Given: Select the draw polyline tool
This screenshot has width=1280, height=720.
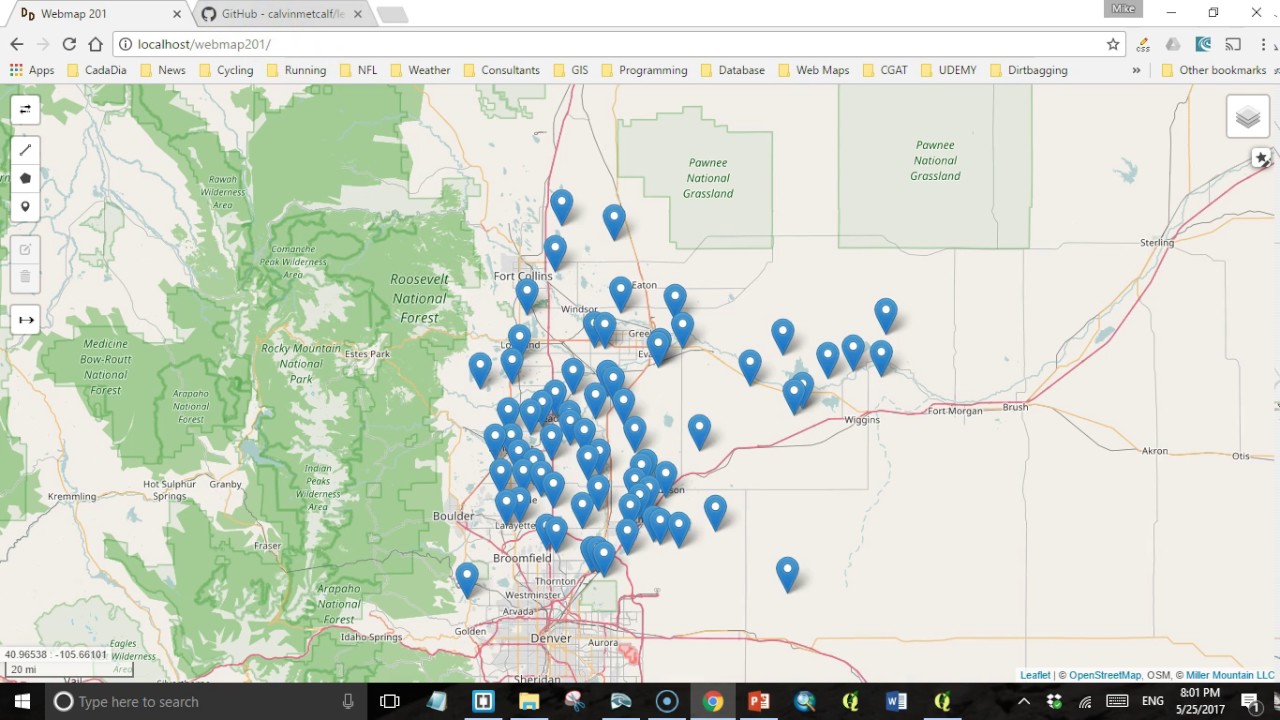Looking at the screenshot, I should coord(25,150).
